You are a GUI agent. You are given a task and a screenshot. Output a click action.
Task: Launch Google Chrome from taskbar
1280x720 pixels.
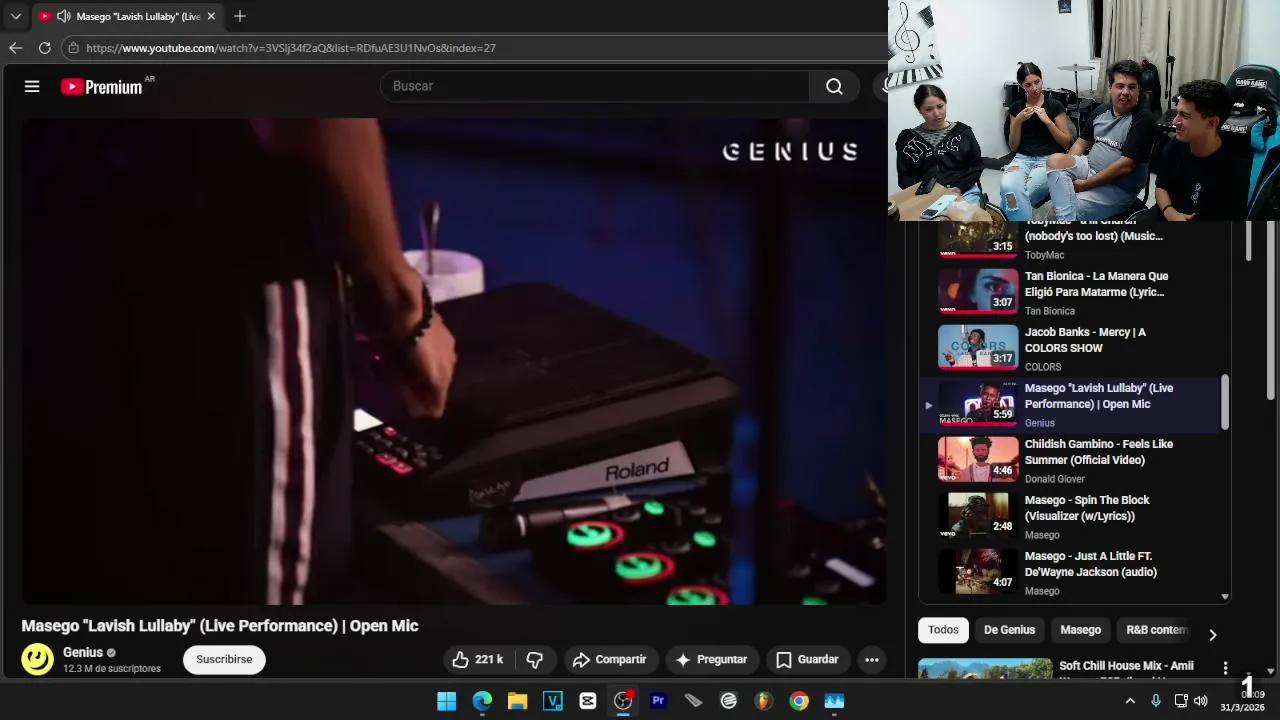(x=799, y=701)
